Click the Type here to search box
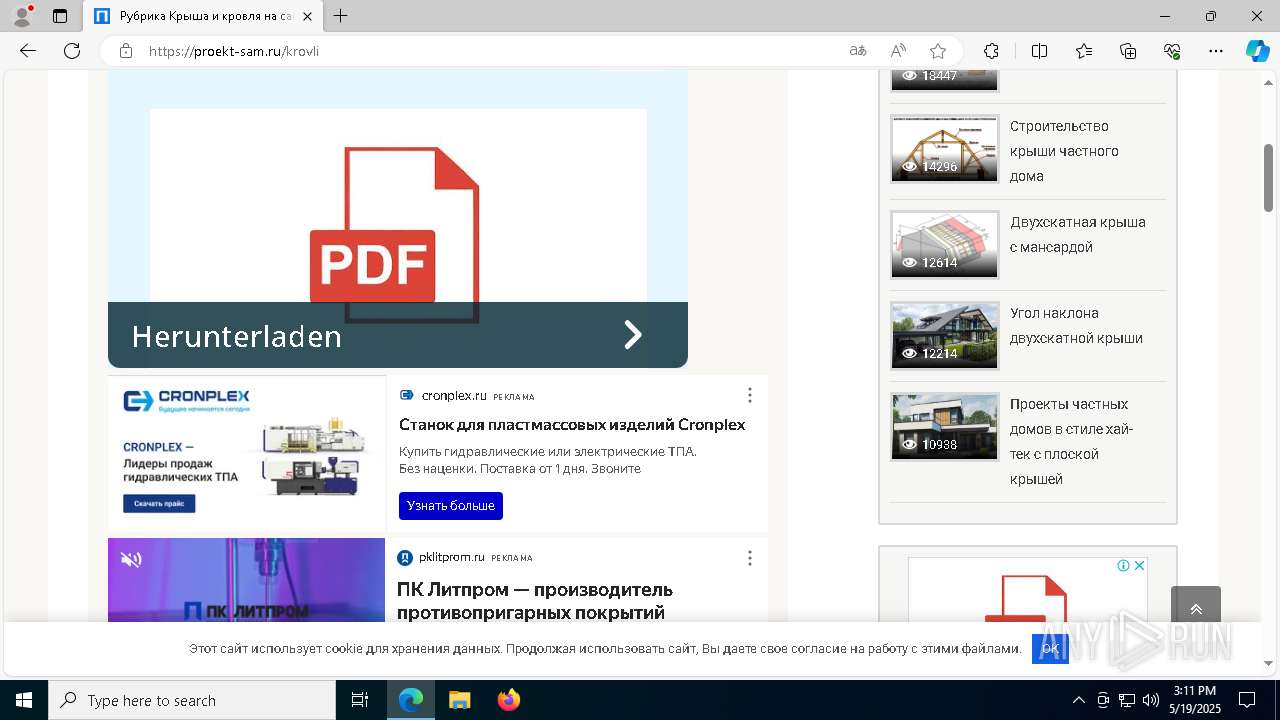Viewport: 1280px width, 720px height. point(192,700)
